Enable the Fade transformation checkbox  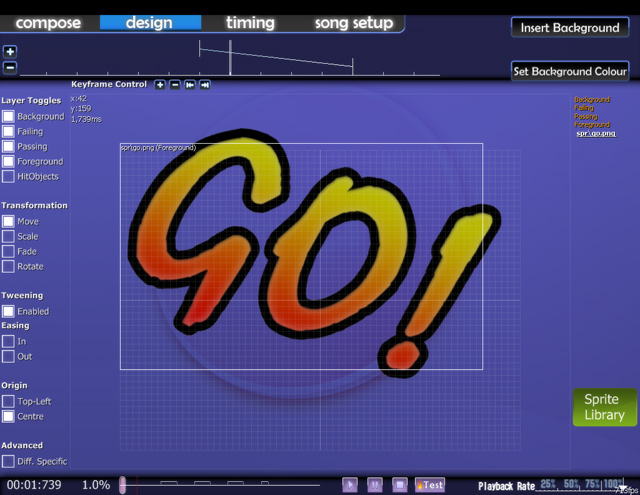point(8,251)
